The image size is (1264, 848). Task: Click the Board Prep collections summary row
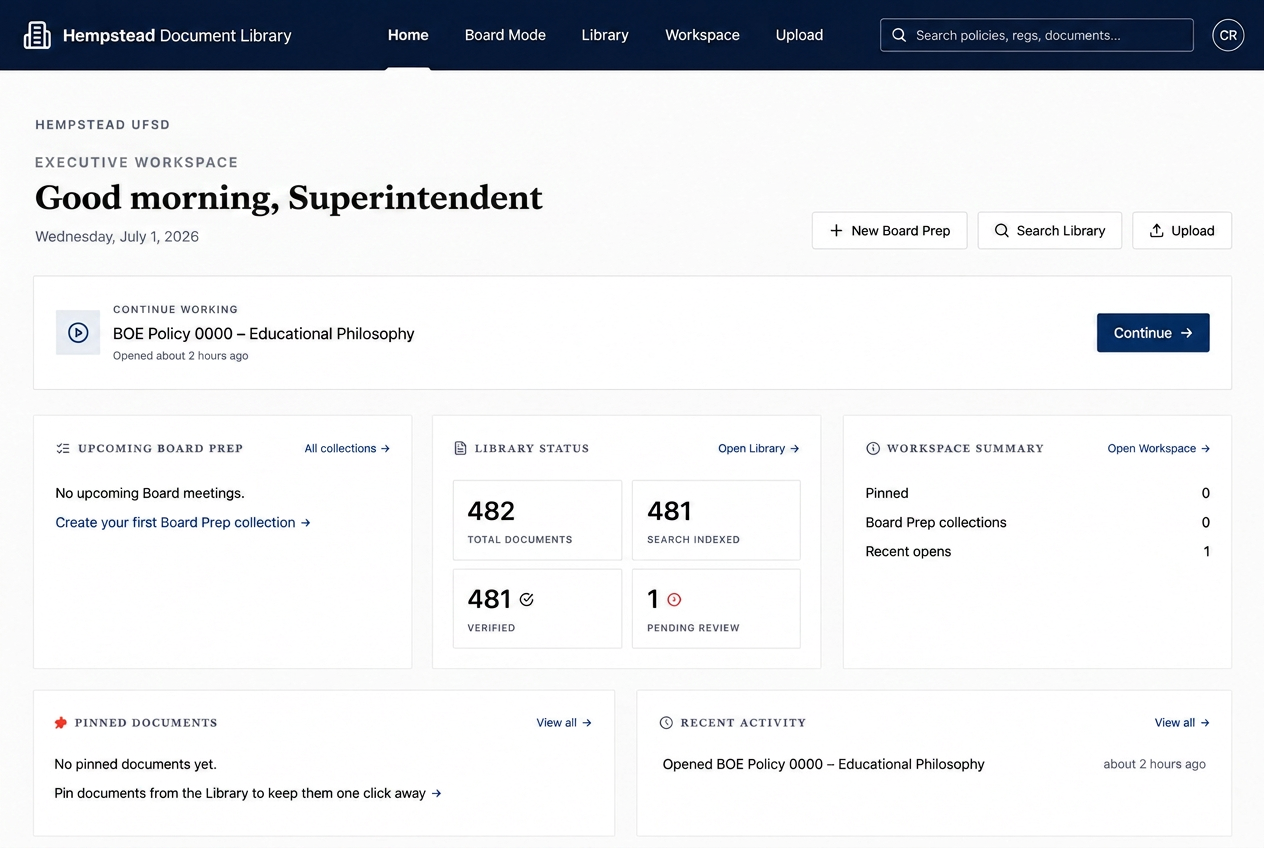(1037, 522)
